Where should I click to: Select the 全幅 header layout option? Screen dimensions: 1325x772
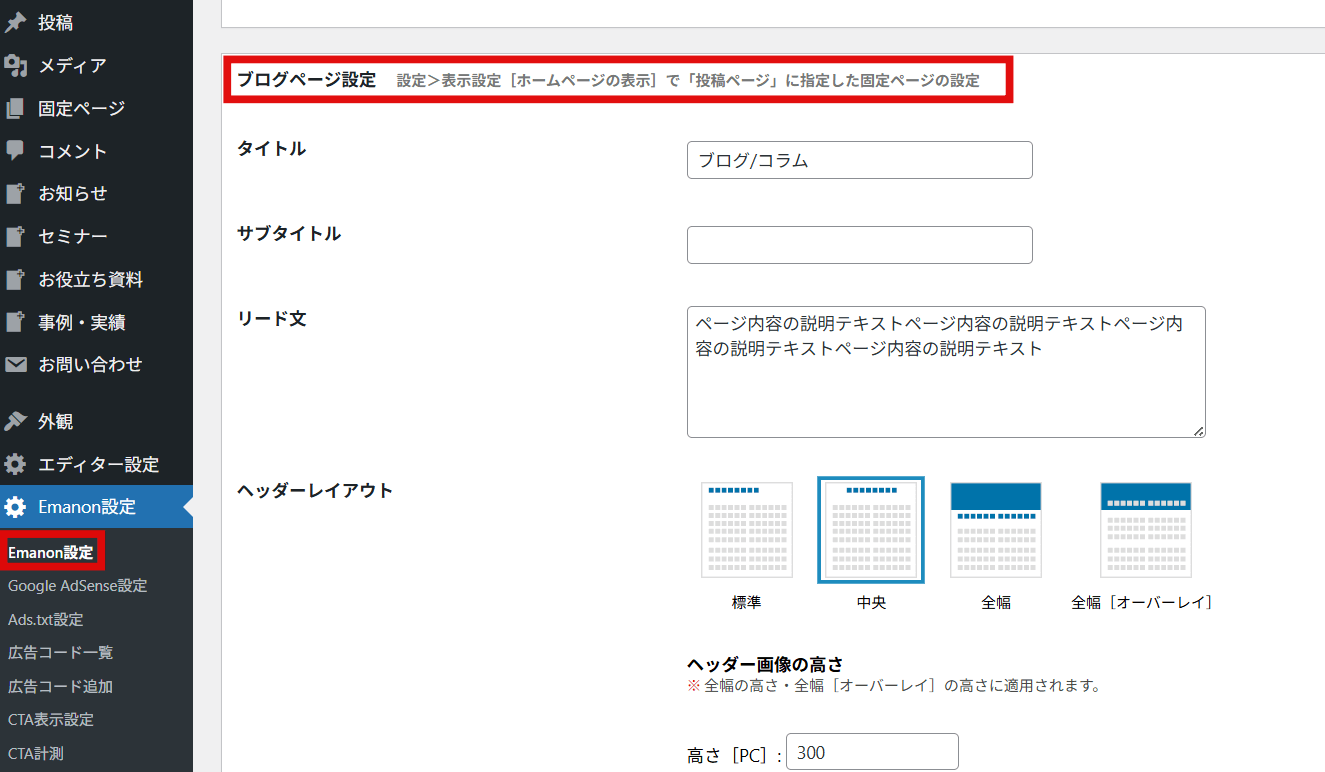coord(995,530)
